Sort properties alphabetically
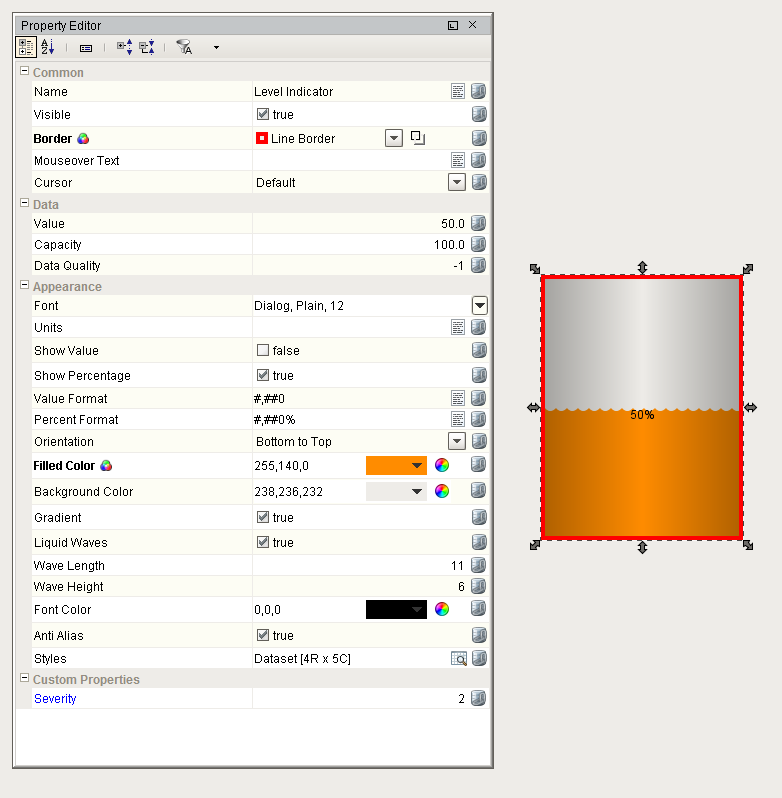The image size is (782, 798). (x=48, y=47)
